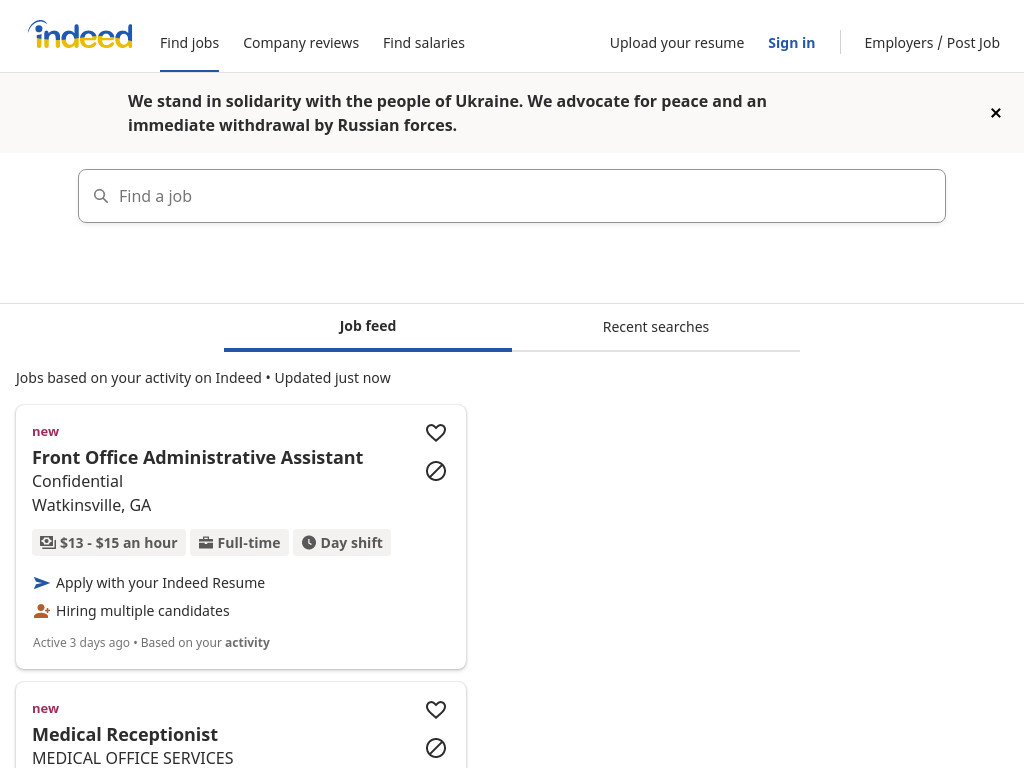Click 'Confidential' company name

(x=78, y=481)
